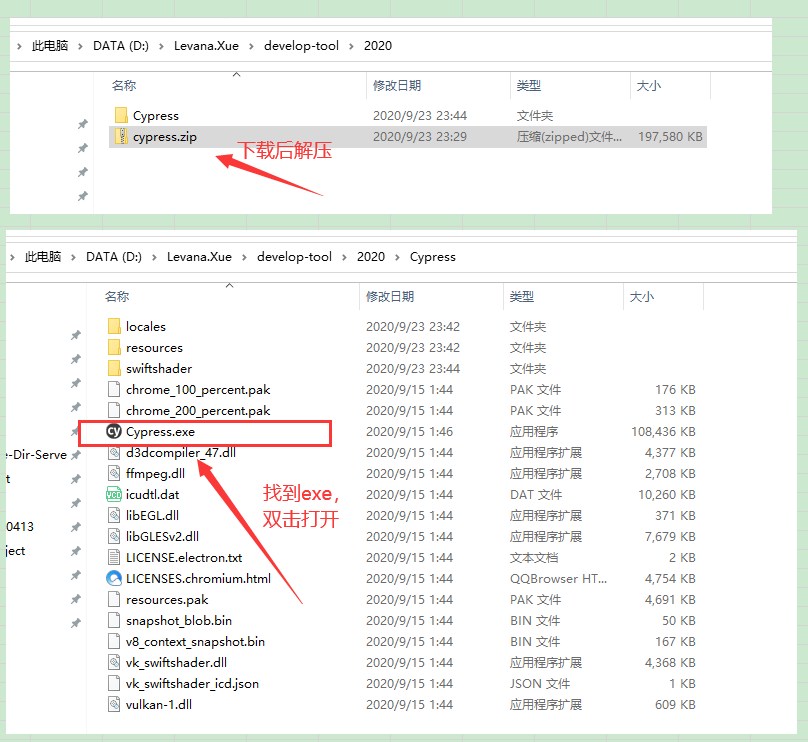Click 压缩(zipped)文件 type of cypress.zip
The height and width of the screenshot is (742, 808).
(569, 137)
